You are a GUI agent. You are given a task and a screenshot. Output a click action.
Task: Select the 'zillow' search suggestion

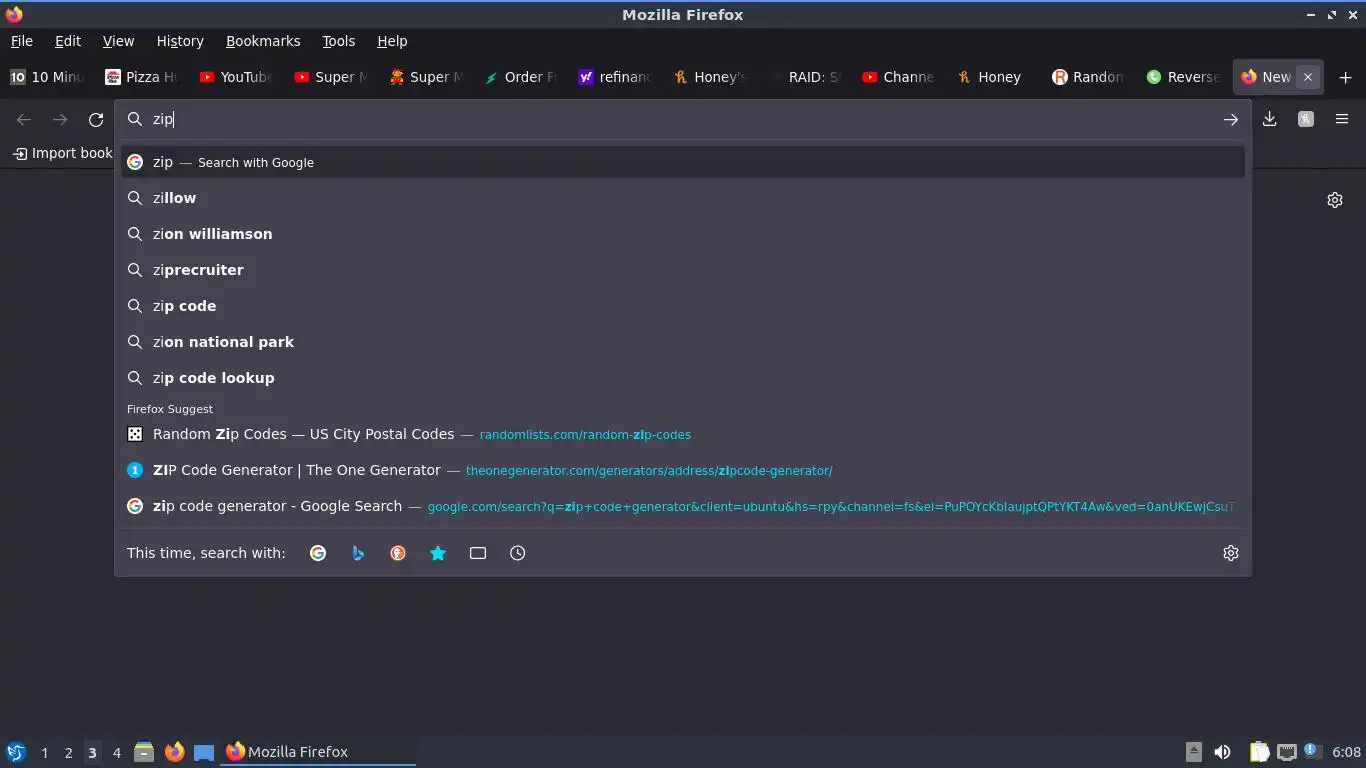(x=683, y=198)
